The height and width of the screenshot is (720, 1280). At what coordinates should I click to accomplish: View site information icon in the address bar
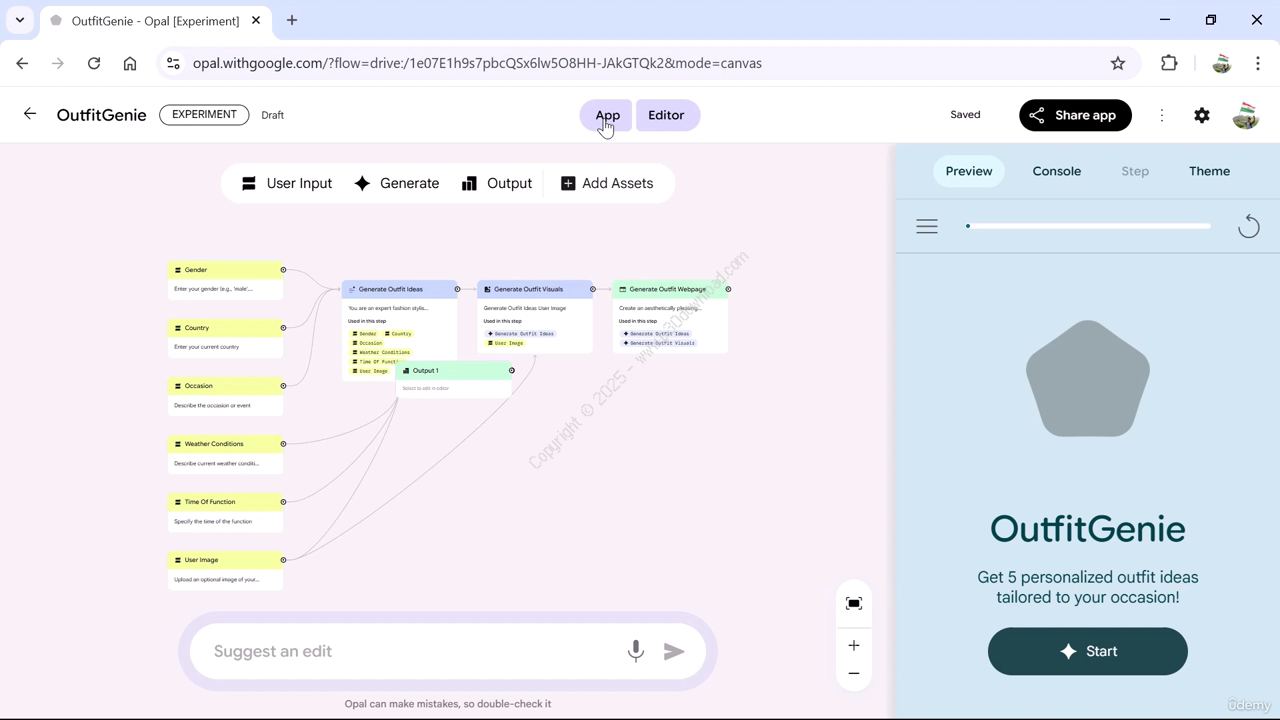[x=173, y=63]
